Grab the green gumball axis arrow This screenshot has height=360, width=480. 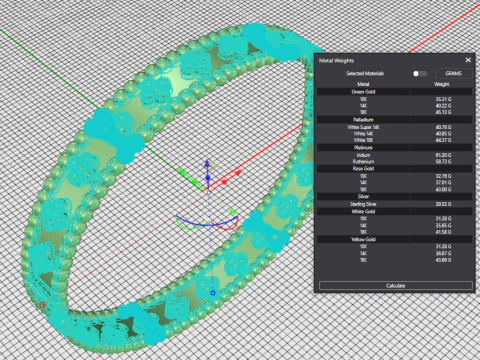(181, 172)
